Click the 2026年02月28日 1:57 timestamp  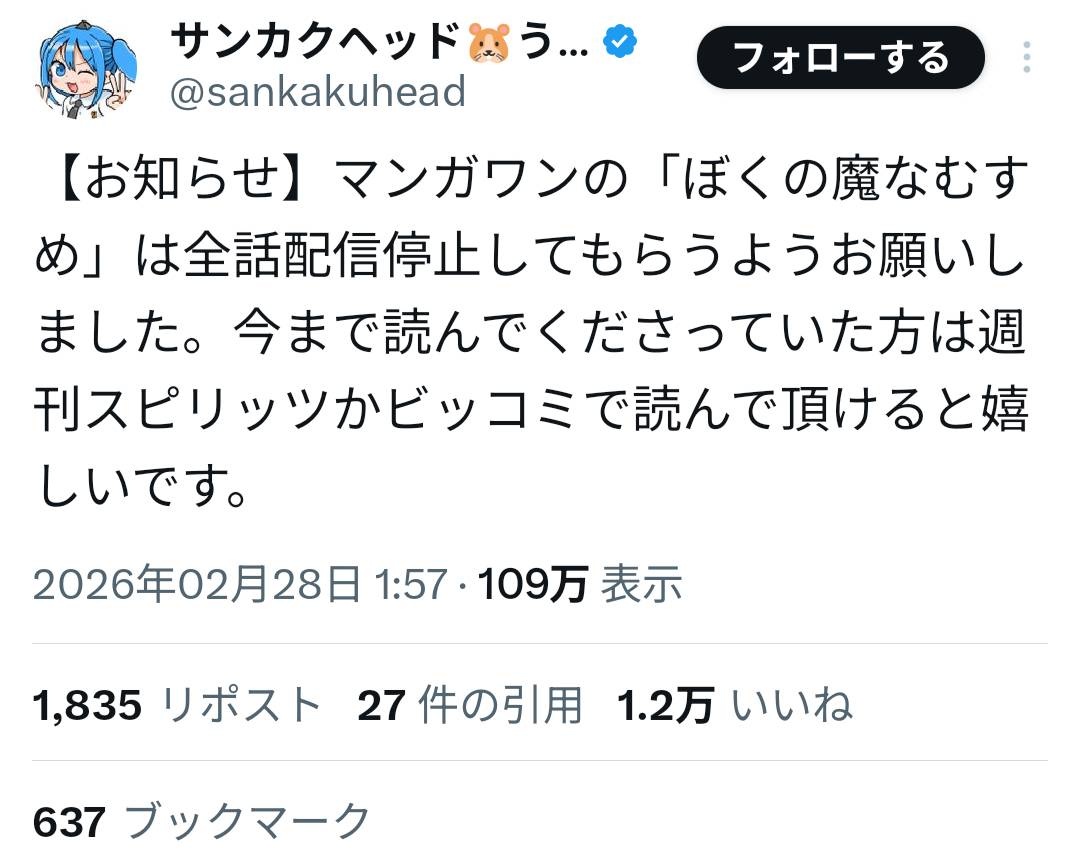(240, 584)
